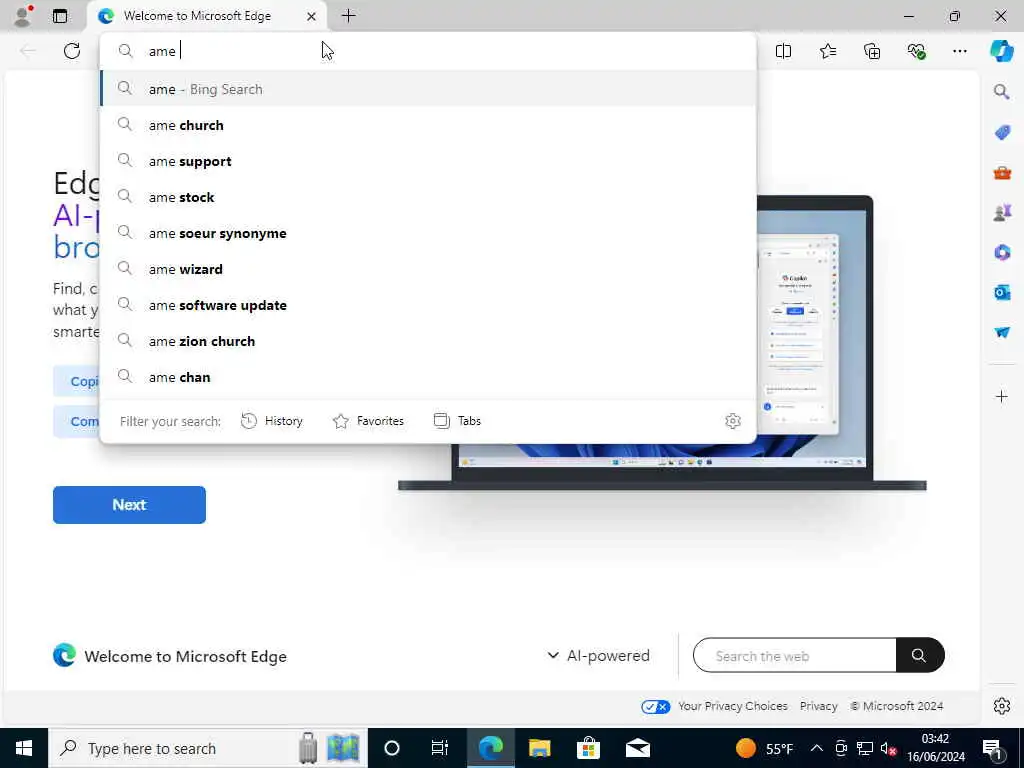Viewport: 1024px width, 768px height.
Task: Open the Edge profile icon
Action: click(x=23, y=16)
